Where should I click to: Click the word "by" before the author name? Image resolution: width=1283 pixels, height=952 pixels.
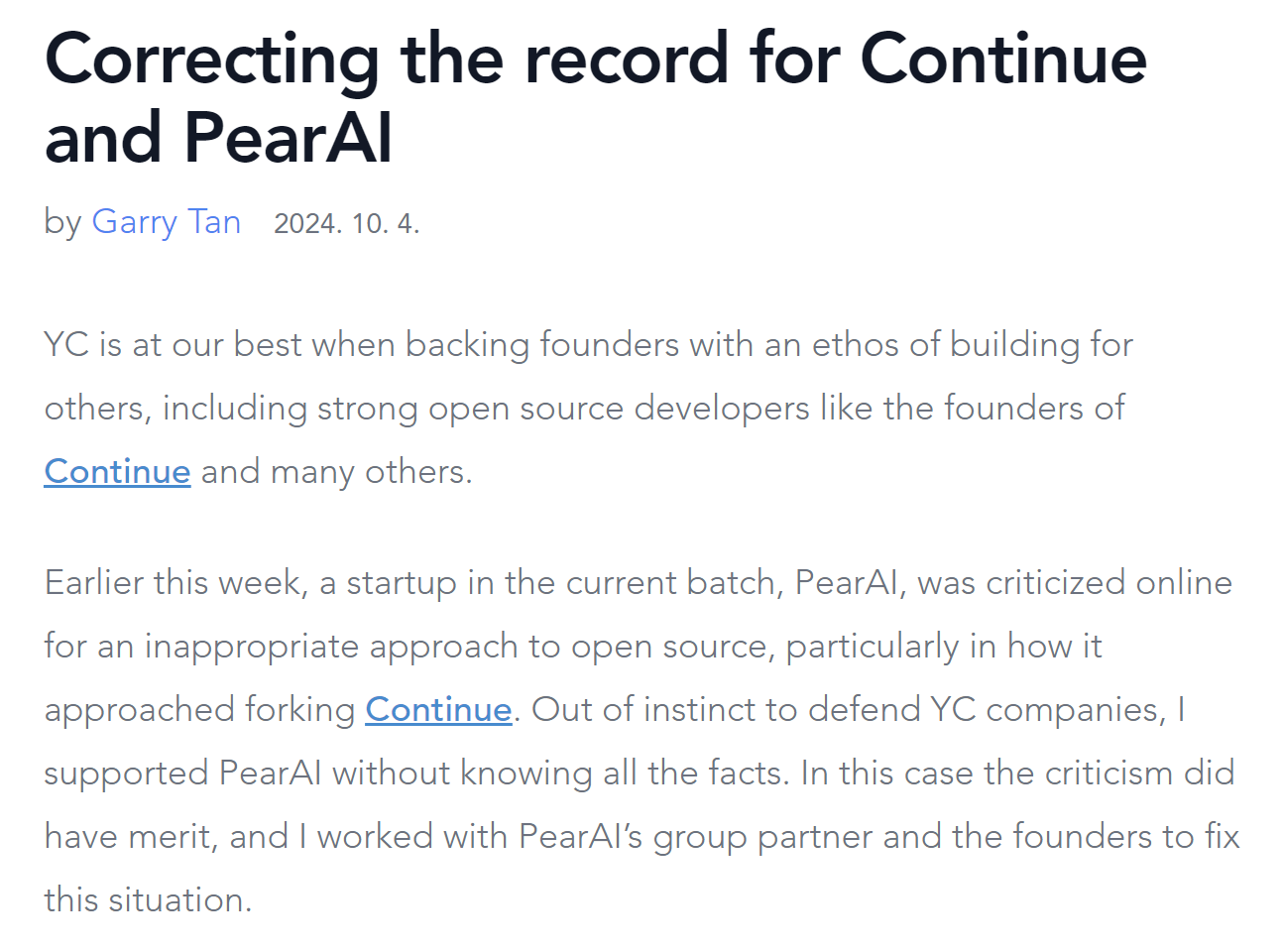61,221
